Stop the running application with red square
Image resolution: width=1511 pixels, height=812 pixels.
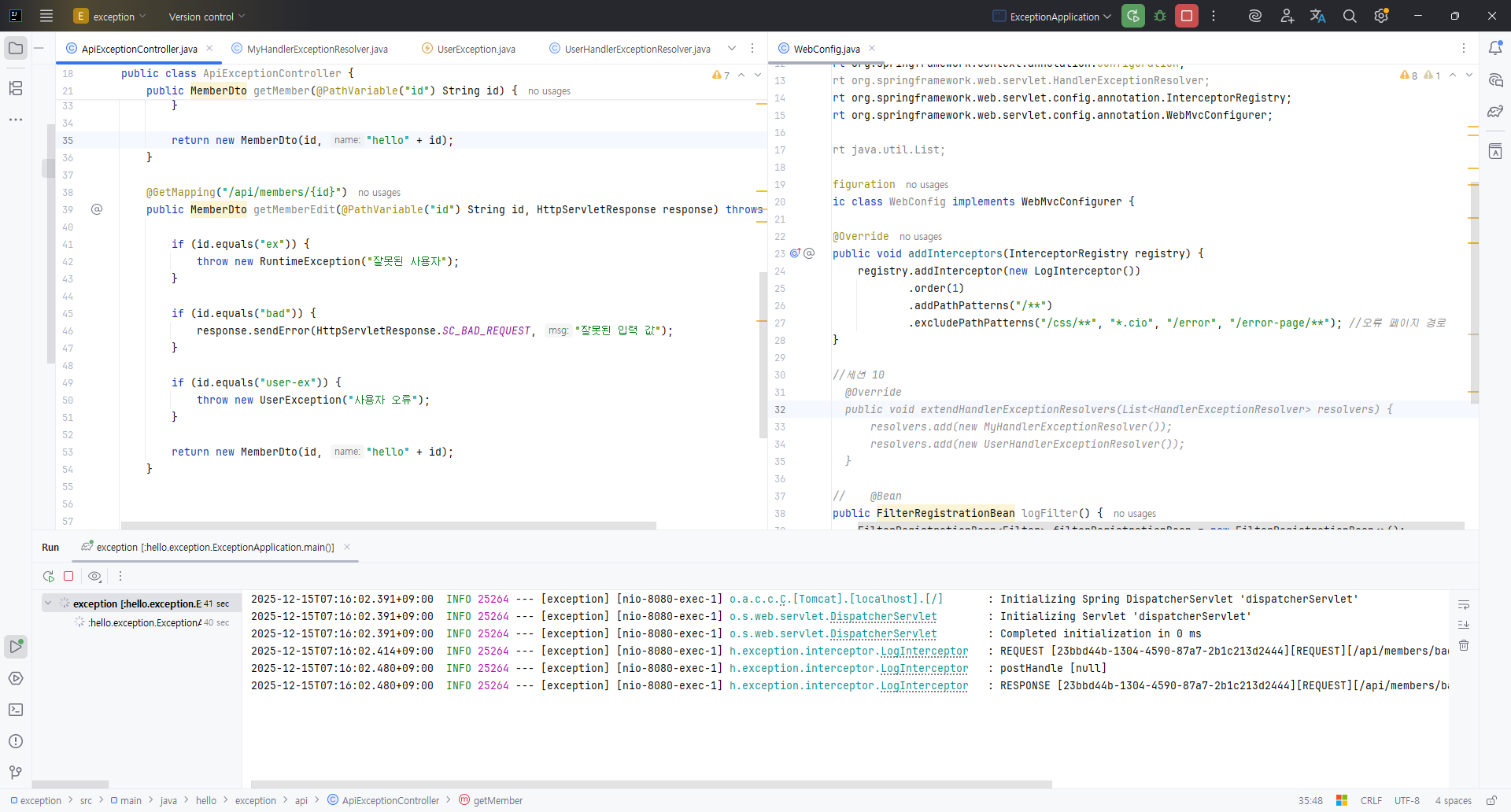[x=1187, y=16]
